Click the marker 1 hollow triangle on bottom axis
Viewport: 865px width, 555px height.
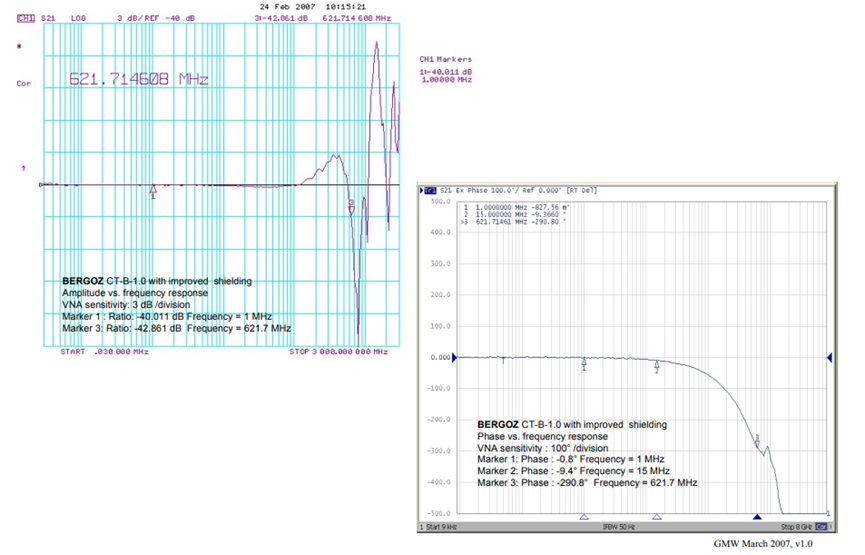[x=584, y=517]
